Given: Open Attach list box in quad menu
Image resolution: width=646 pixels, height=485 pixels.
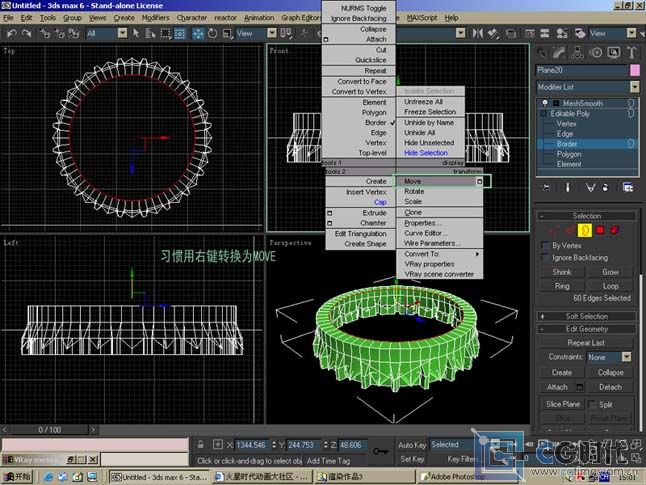Looking at the screenshot, I should coord(325,40).
